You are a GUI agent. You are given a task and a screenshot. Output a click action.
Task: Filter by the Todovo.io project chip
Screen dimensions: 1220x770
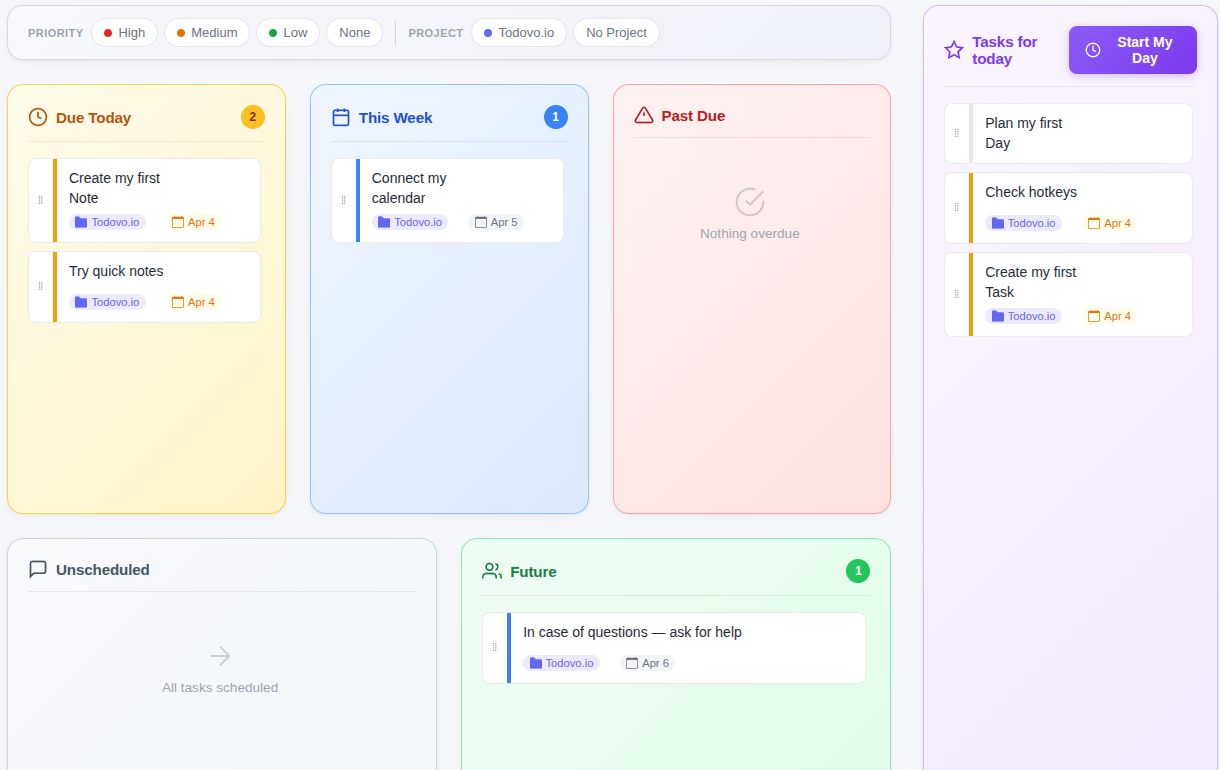[519, 33]
